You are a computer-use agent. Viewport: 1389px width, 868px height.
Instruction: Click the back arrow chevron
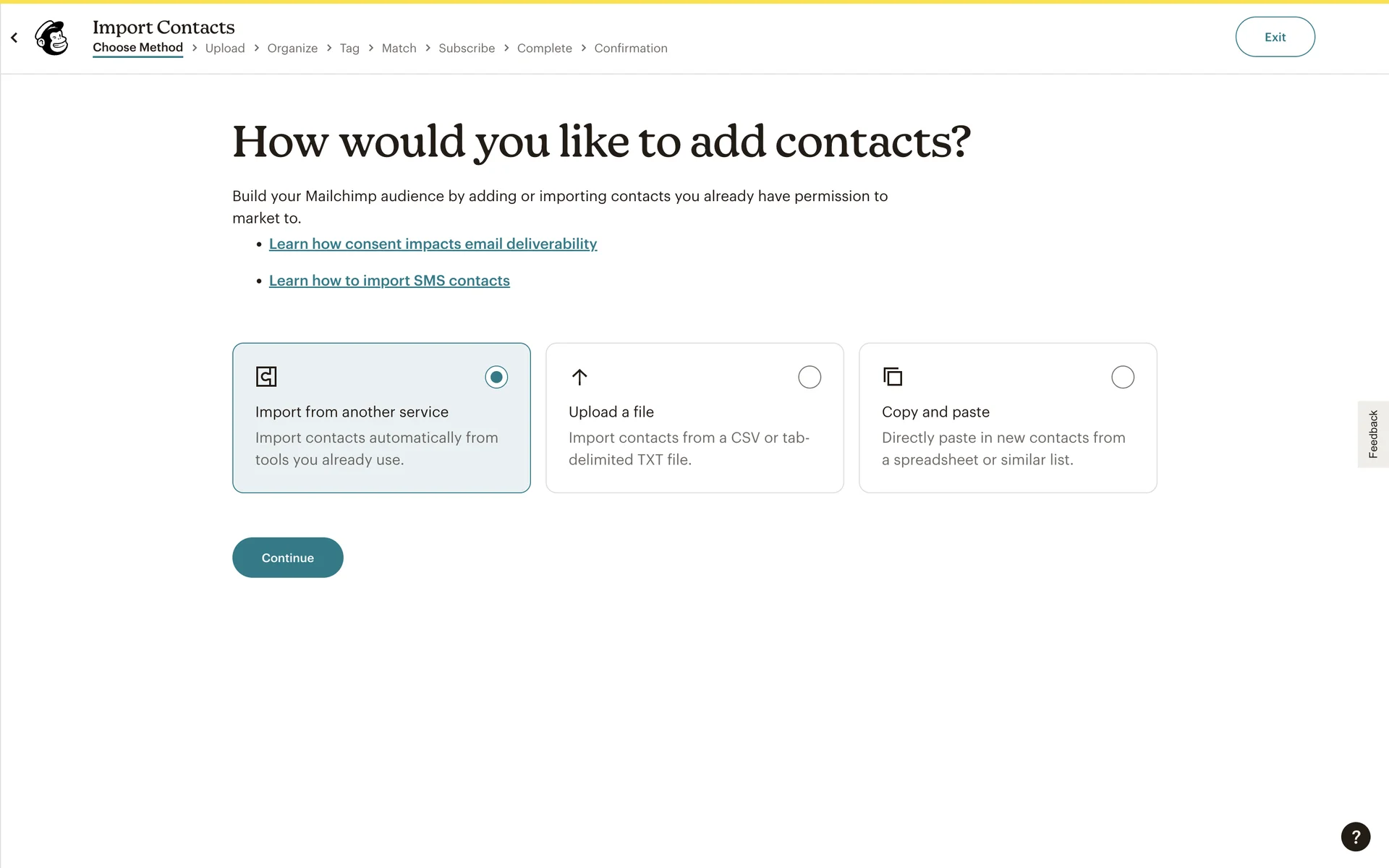14,38
